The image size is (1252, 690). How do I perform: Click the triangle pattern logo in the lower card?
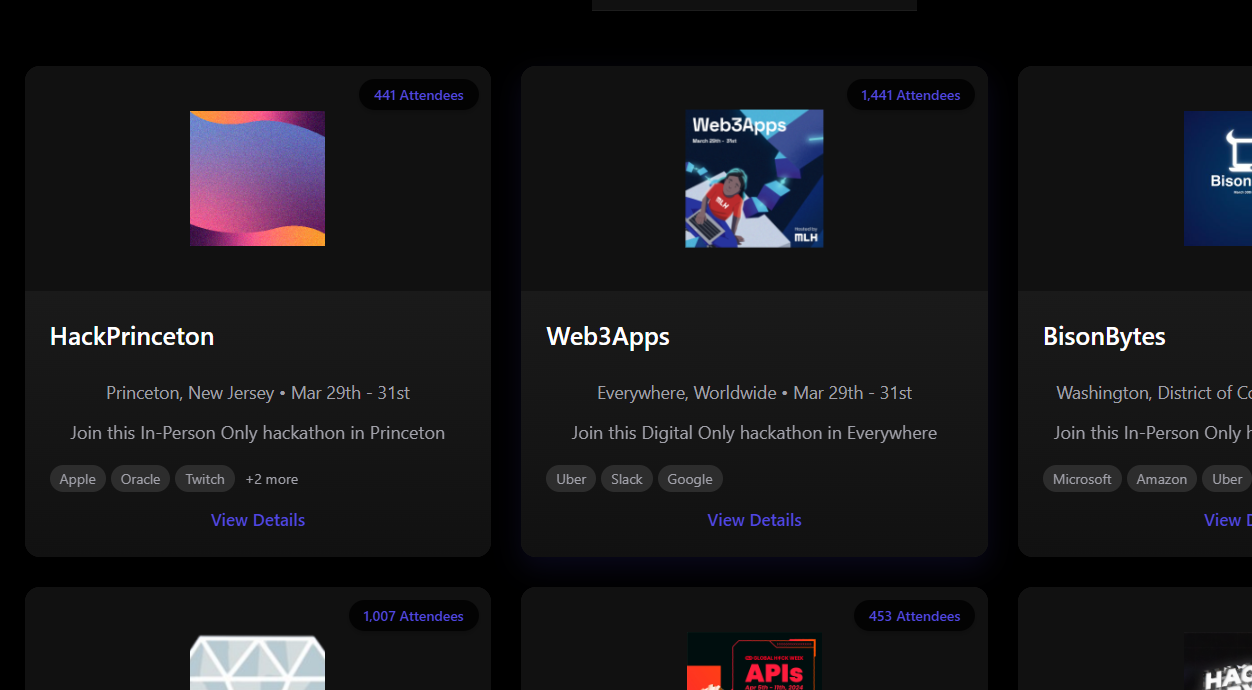click(x=257, y=662)
